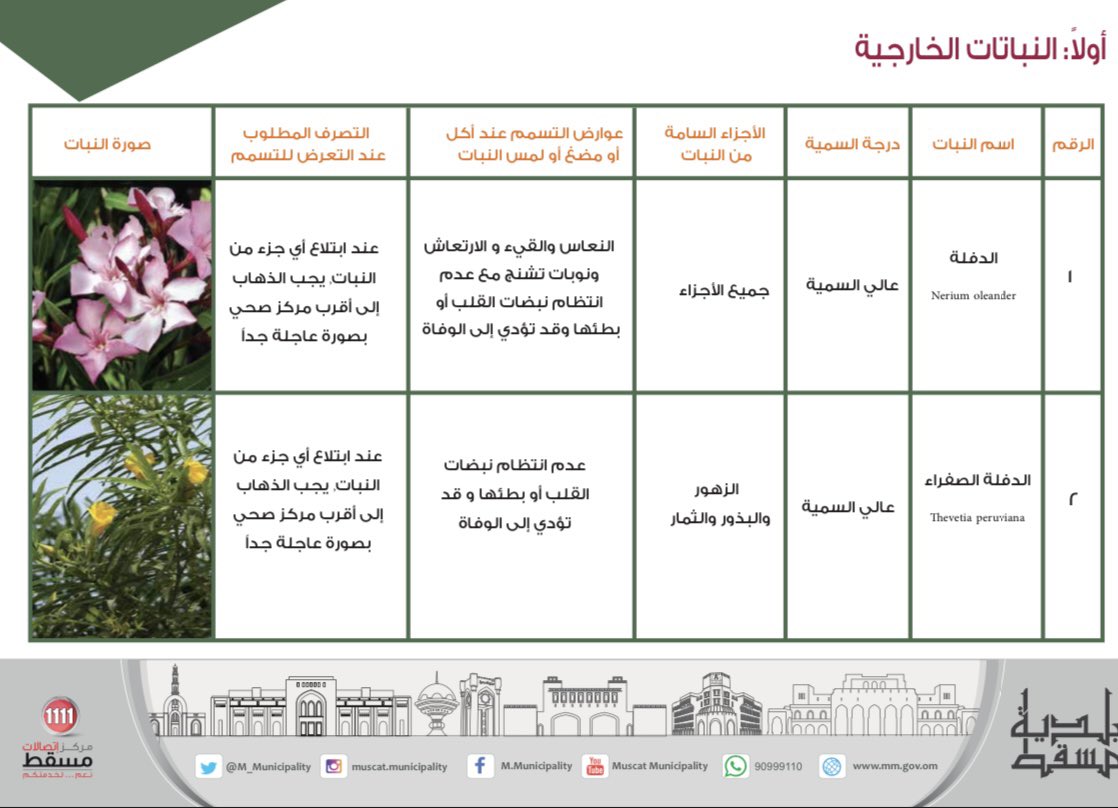
Task: Click 'عالي السمية' in the Nerium oleander row
Action: pos(852,285)
